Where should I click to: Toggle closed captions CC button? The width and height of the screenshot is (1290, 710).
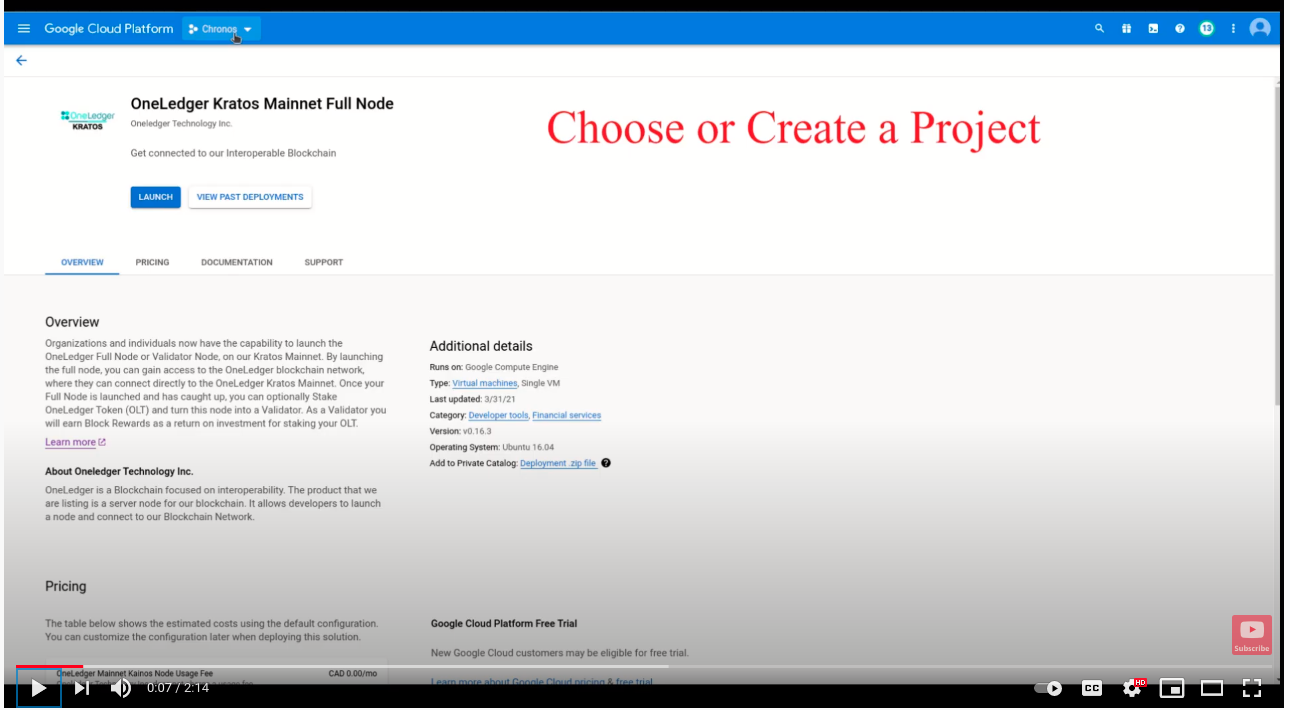[x=1092, y=688]
